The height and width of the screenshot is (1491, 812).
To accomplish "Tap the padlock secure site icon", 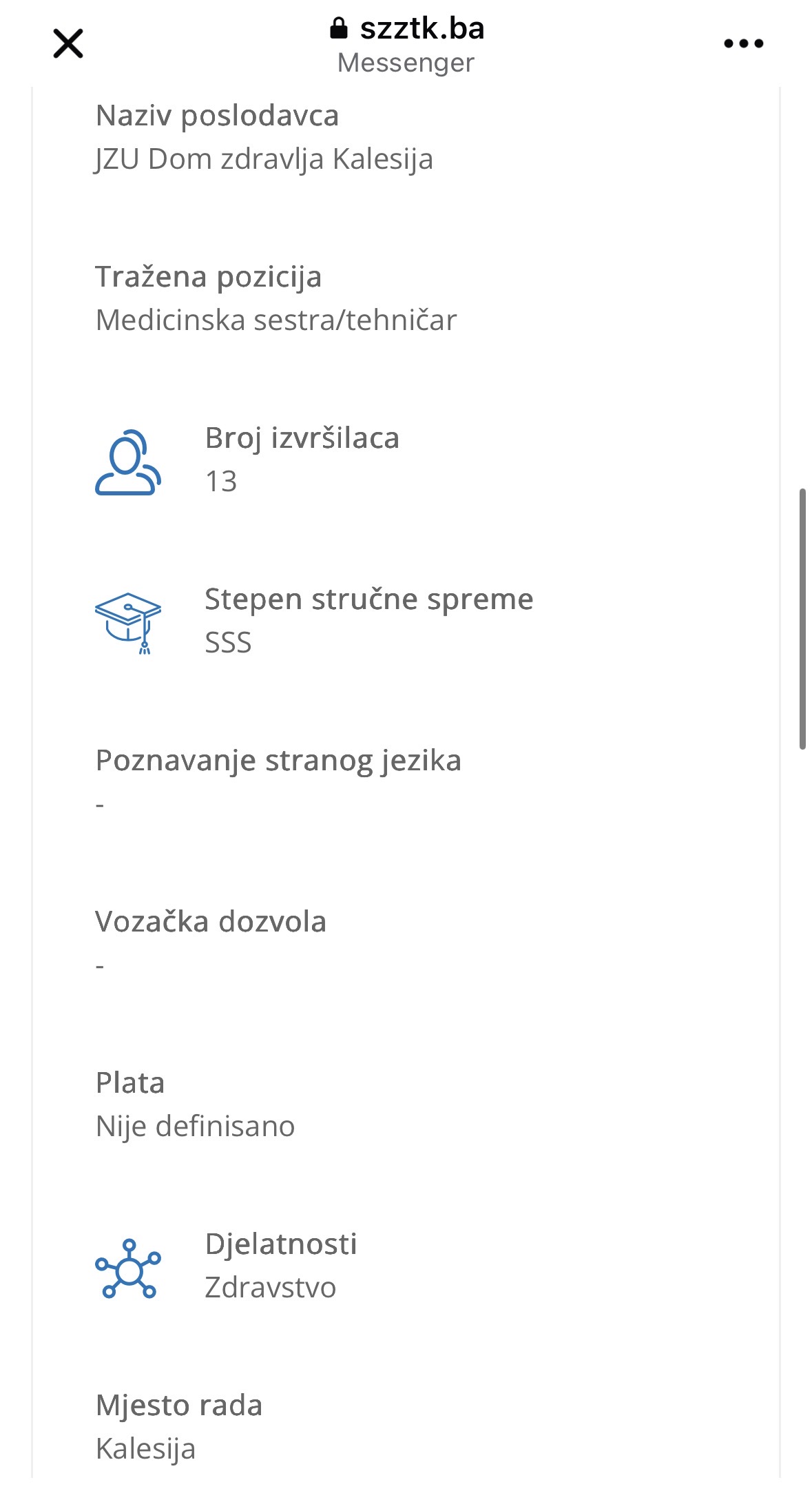I will [x=338, y=28].
